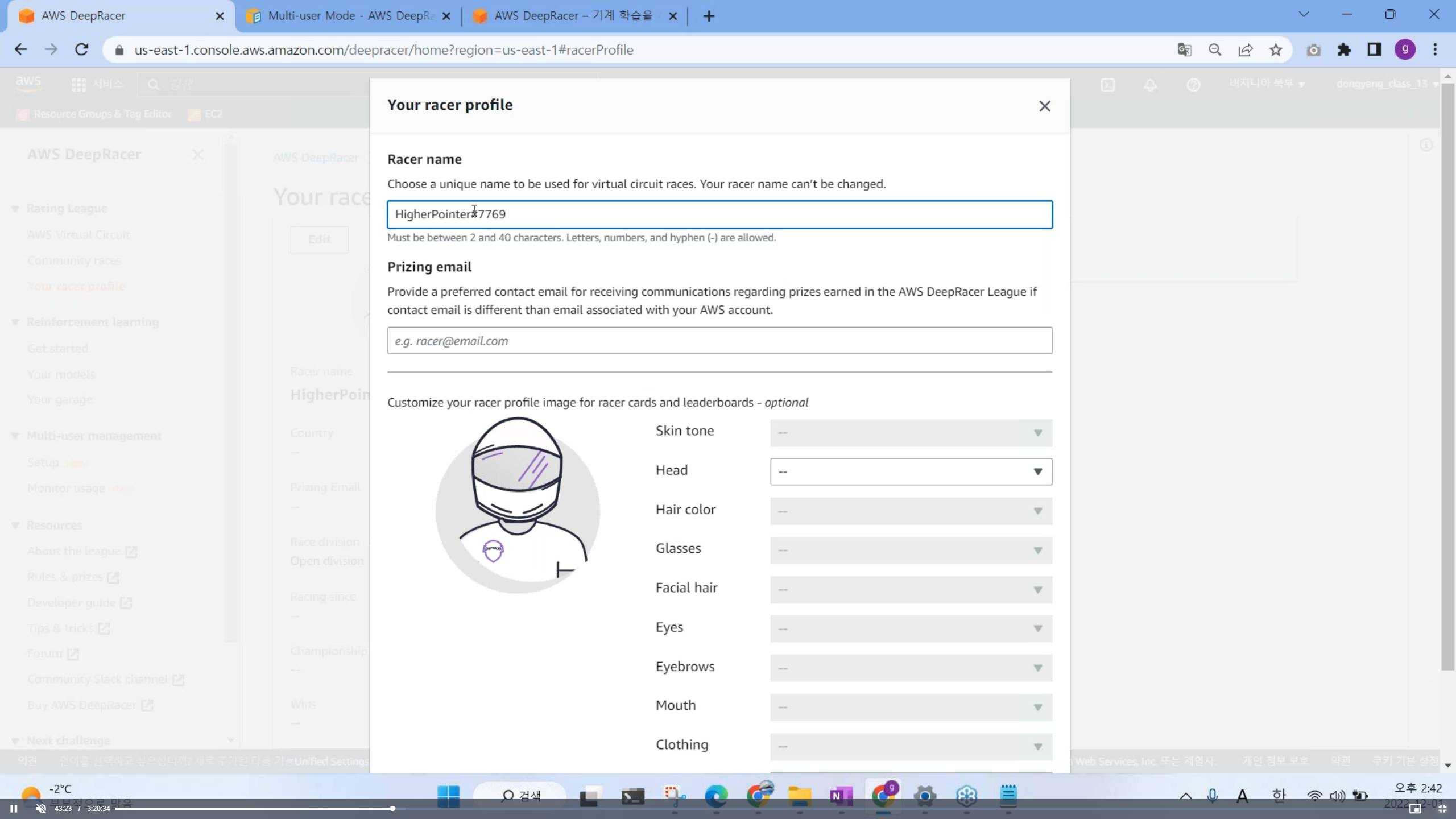
Task: Open a new browser tab
Action: coord(709,16)
